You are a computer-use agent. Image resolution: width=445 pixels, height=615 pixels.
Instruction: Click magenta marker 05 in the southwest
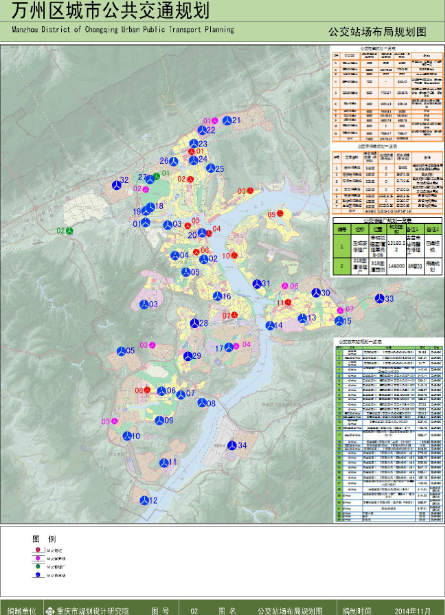coord(114,421)
